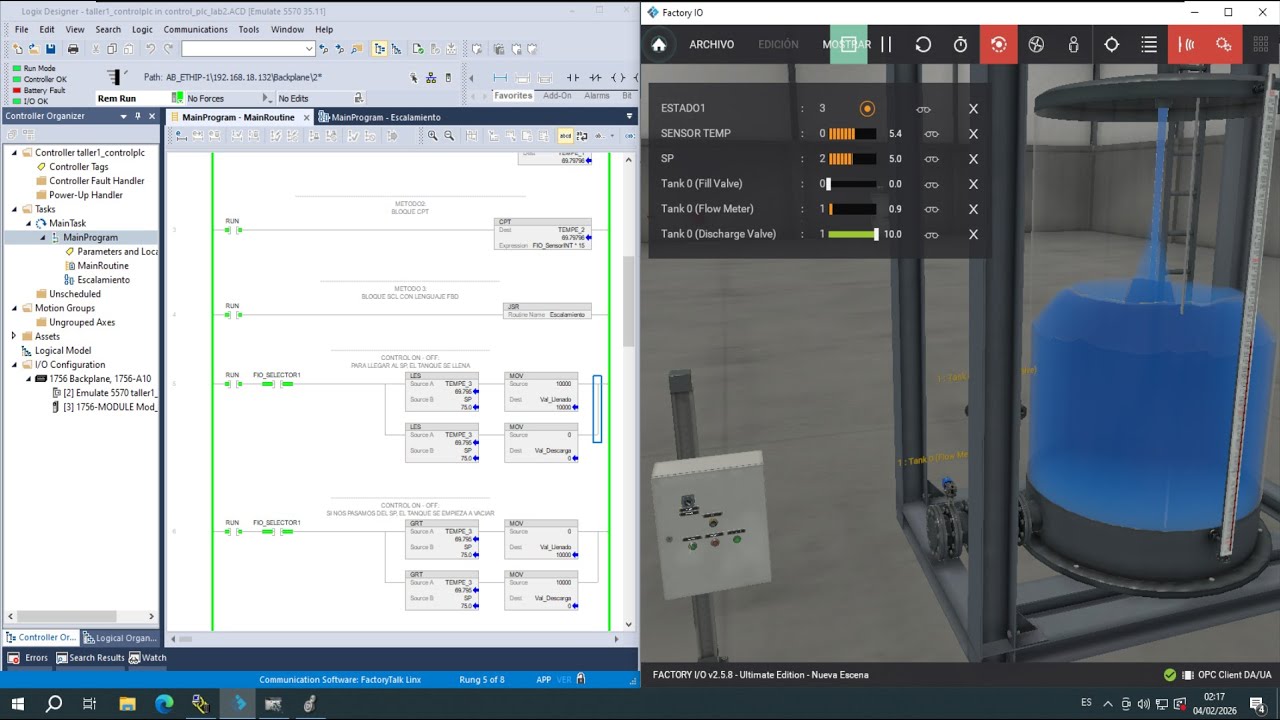Click the No Edits lock icon

pyautogui.click(x=358, y=98)
